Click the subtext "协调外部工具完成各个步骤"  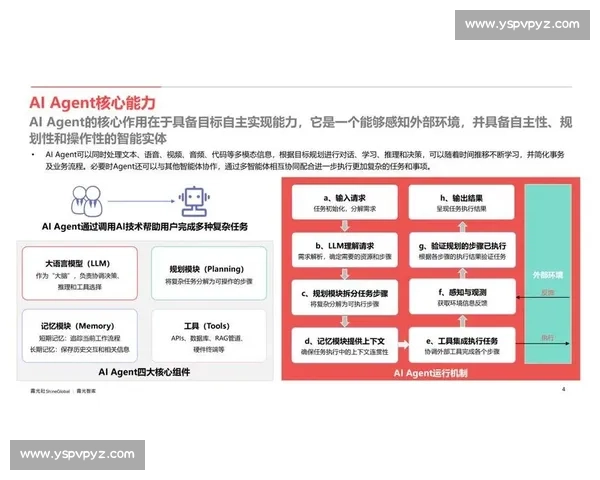[x=462, y=352]
